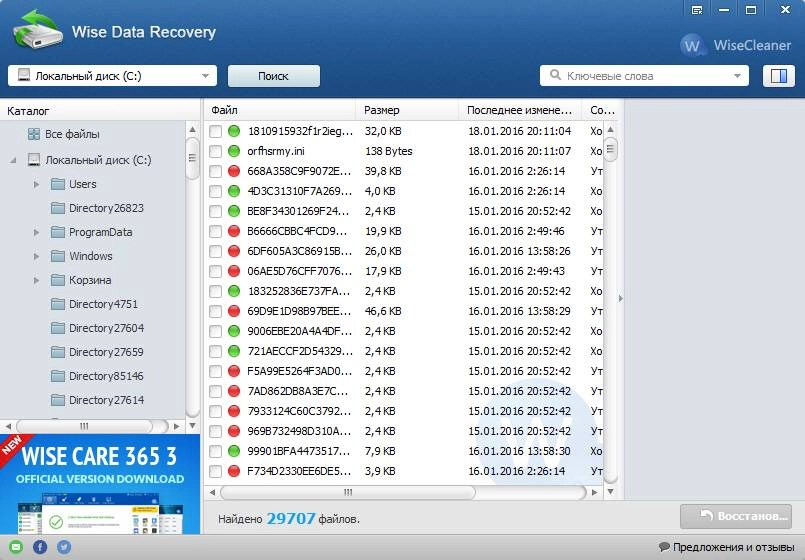Check the box for F734D2330EE6DE5 file

coord(216,472)
